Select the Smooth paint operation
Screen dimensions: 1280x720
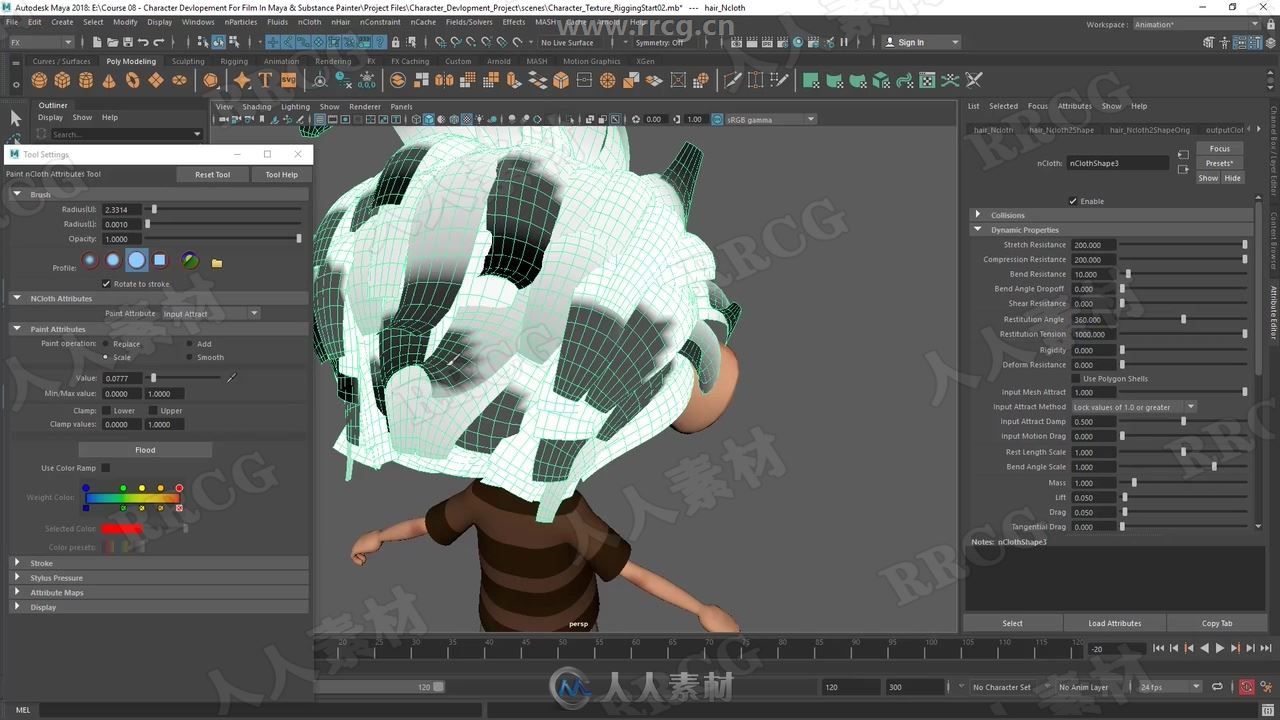pos(190,357)
